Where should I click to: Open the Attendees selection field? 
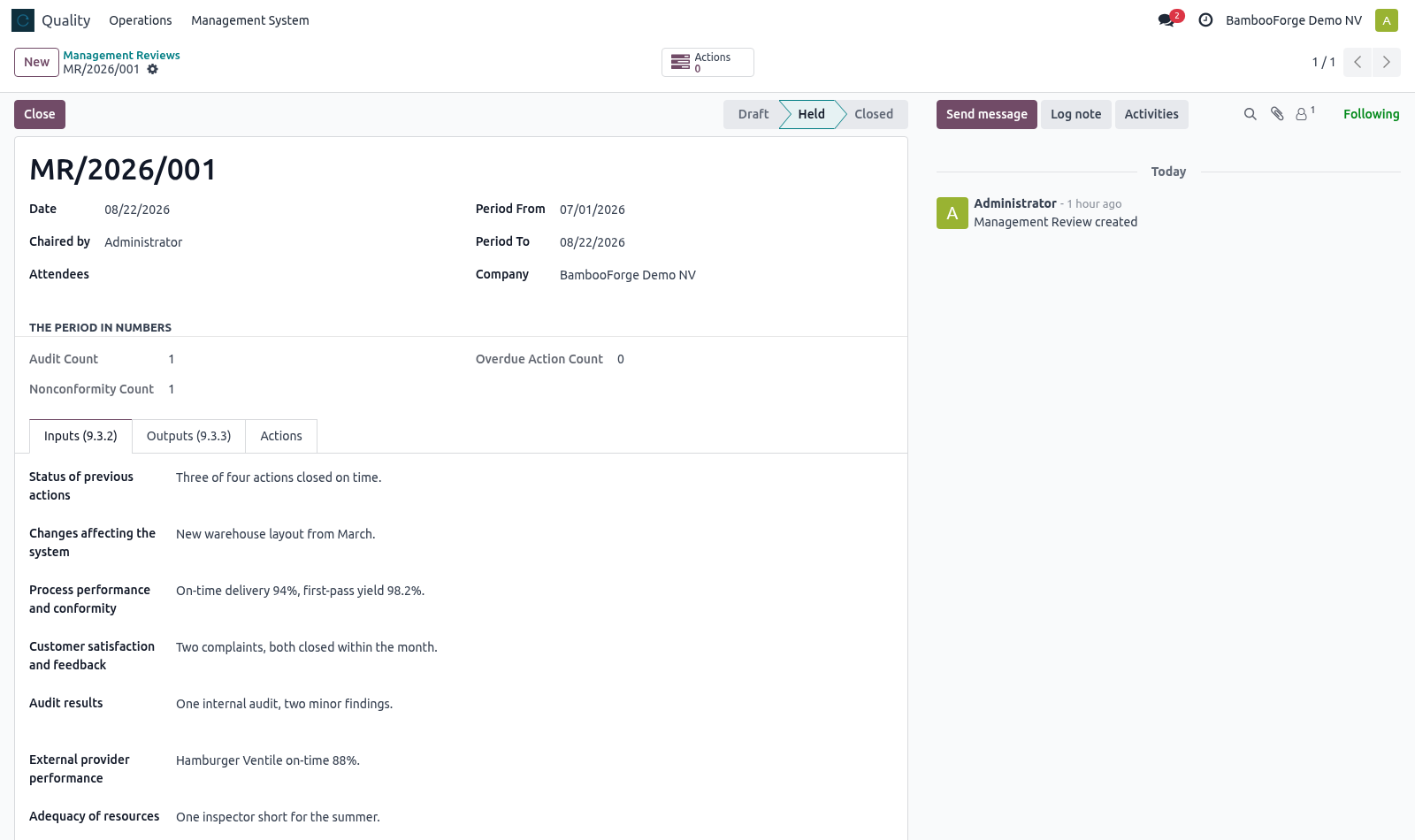[x=276, y=275]
